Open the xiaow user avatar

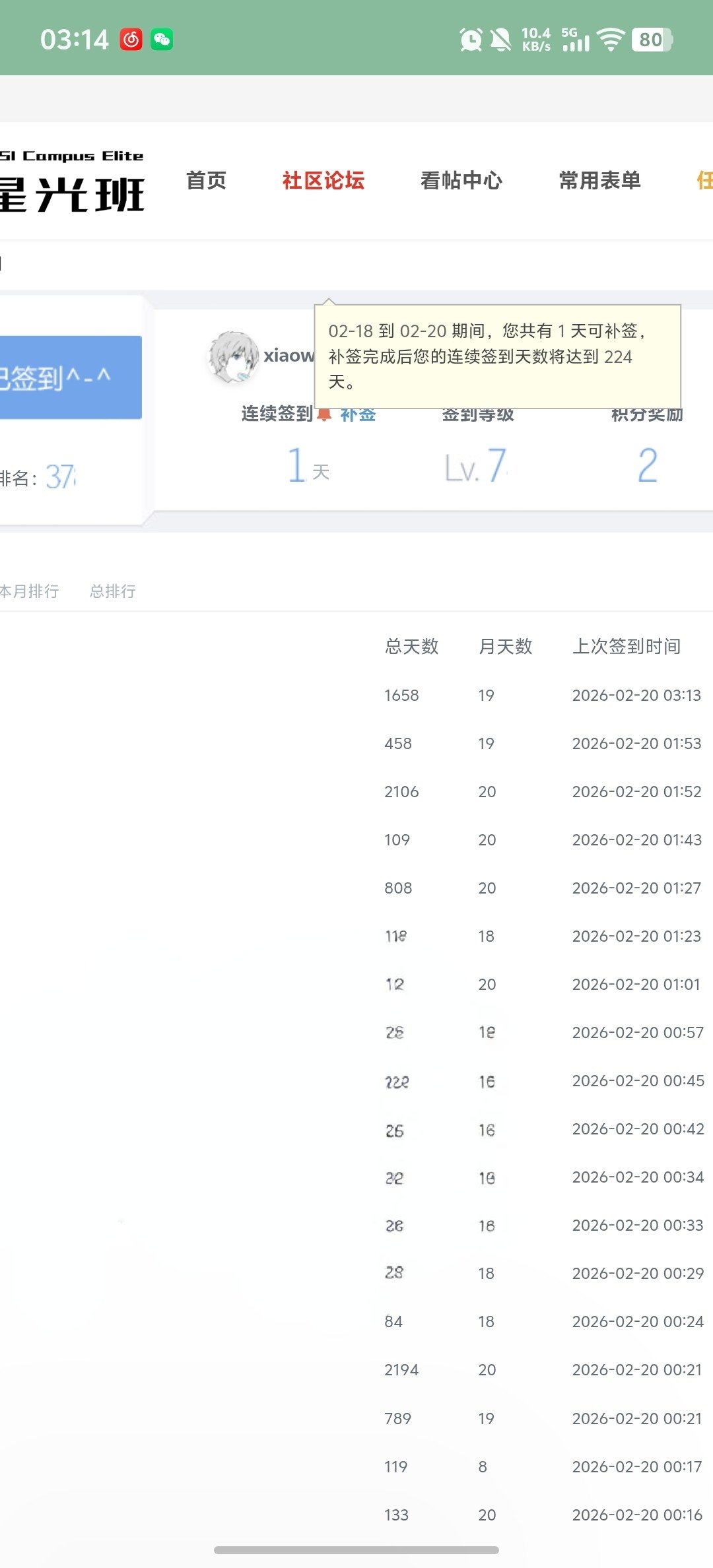pos(233,357)
